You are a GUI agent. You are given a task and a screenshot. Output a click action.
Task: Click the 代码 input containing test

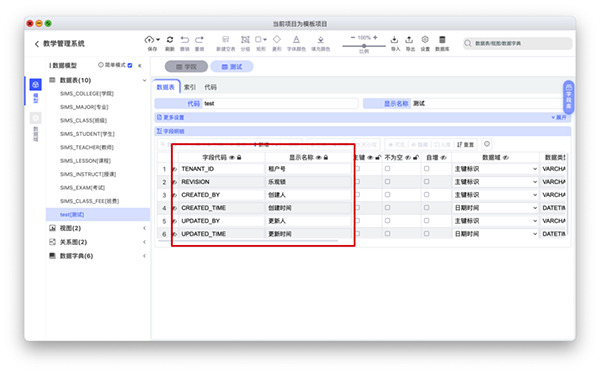280,104
